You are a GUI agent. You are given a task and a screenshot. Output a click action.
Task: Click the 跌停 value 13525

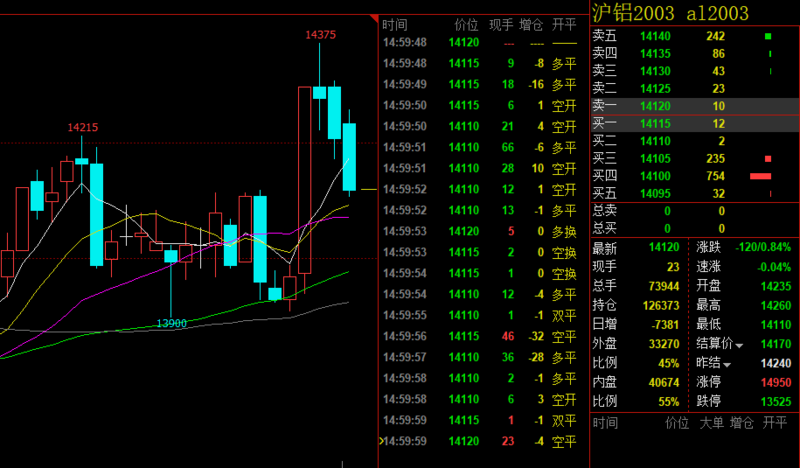click(776, 402)
